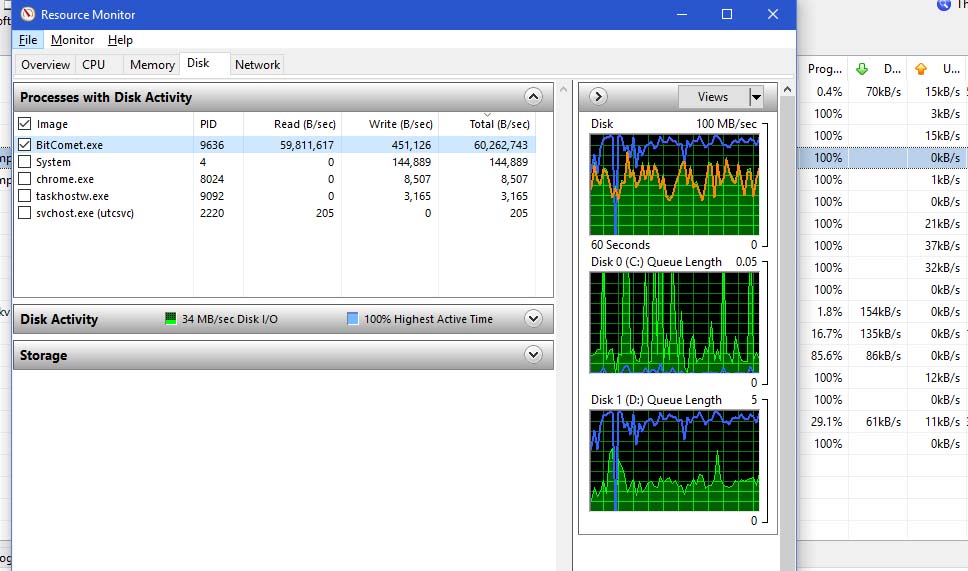Switch to the CPU tab
968x571 pixels.
coord(93,64)
